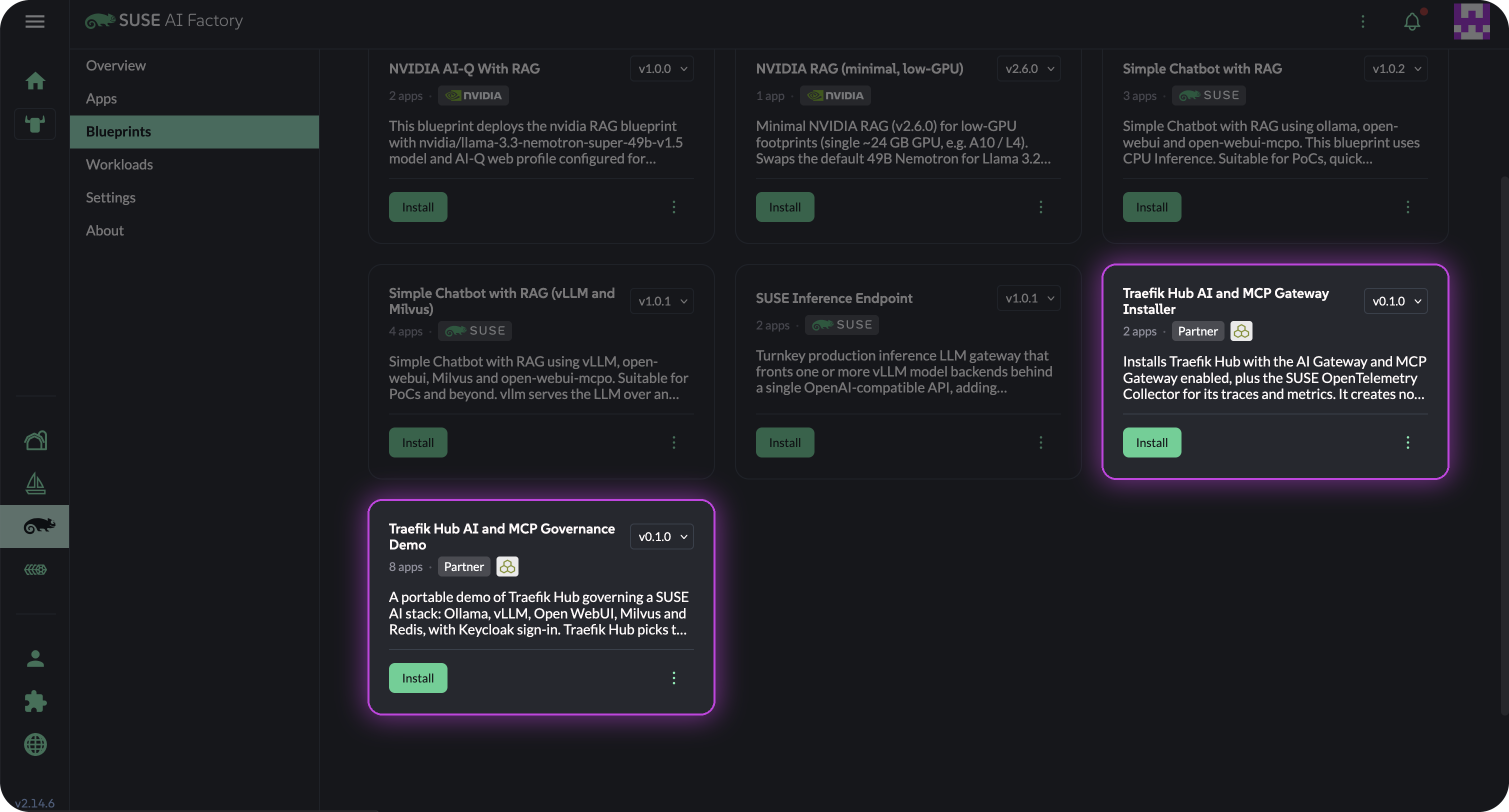Open the notifications bell
The height and width of the screenshot is (812, 1509).
coord(1412,21)
